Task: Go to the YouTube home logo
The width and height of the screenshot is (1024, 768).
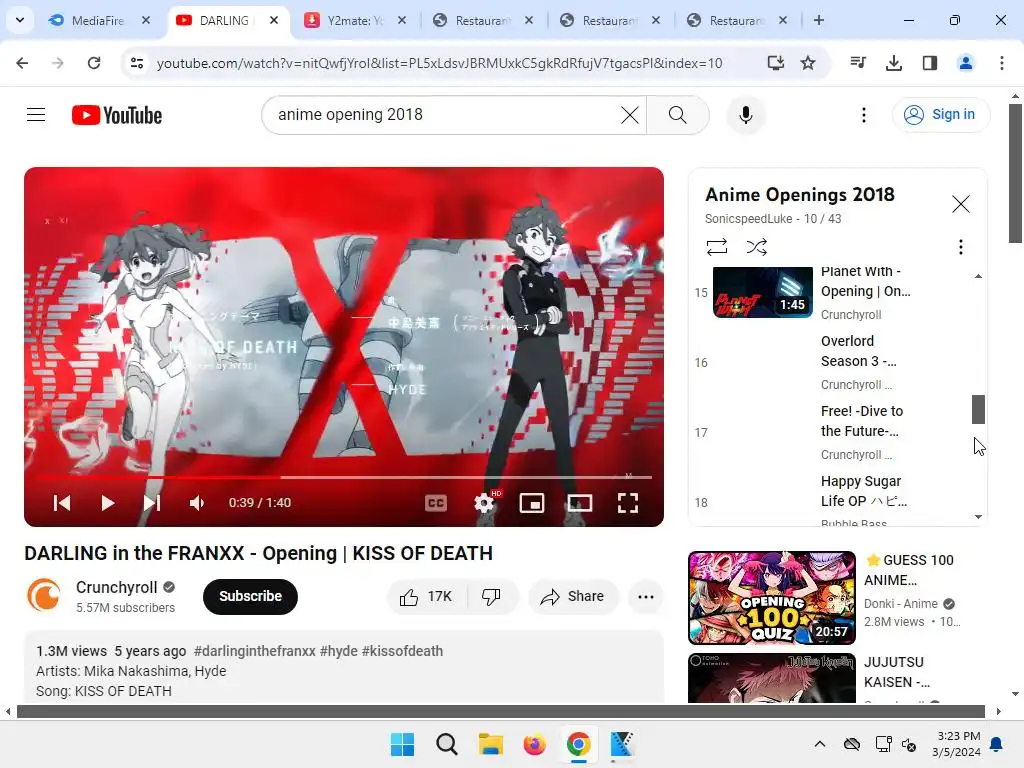Action: pyautogui.click(x=117, y=115)
